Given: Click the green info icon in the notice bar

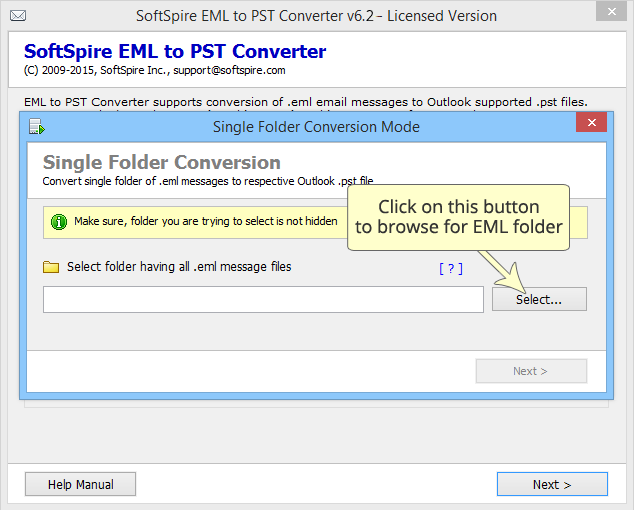Looking at the screenshot, I should pyautogui.click(x=59, y=222).
